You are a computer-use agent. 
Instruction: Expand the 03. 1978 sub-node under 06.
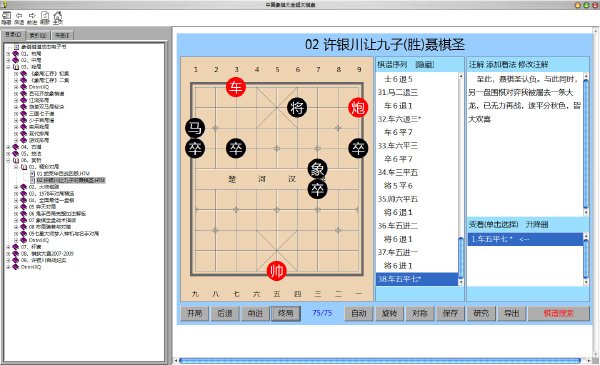coord(16,194)
